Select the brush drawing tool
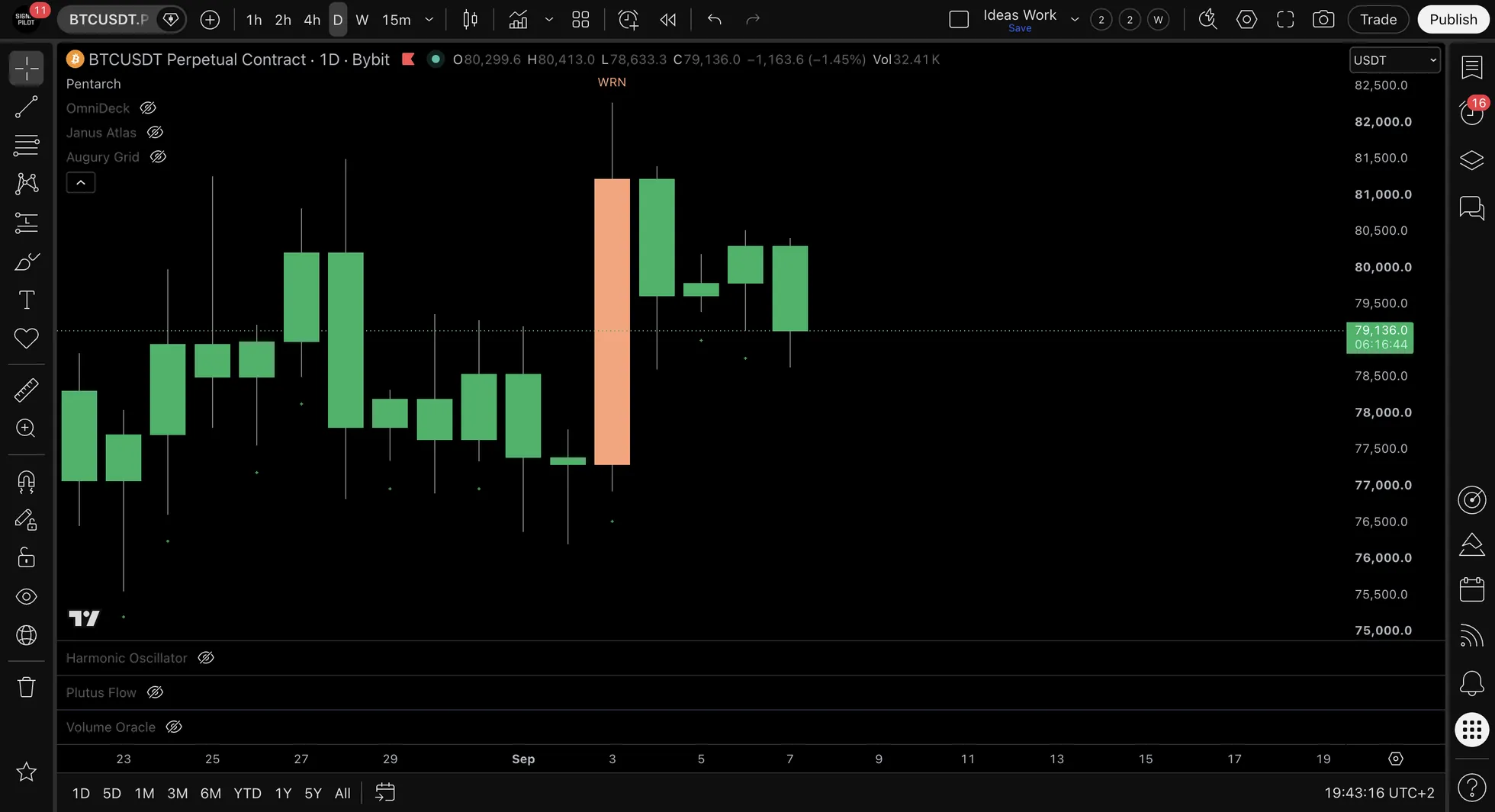Image resolution: width=1495 pixels, height=812 pixels. (x=26, y=262)
